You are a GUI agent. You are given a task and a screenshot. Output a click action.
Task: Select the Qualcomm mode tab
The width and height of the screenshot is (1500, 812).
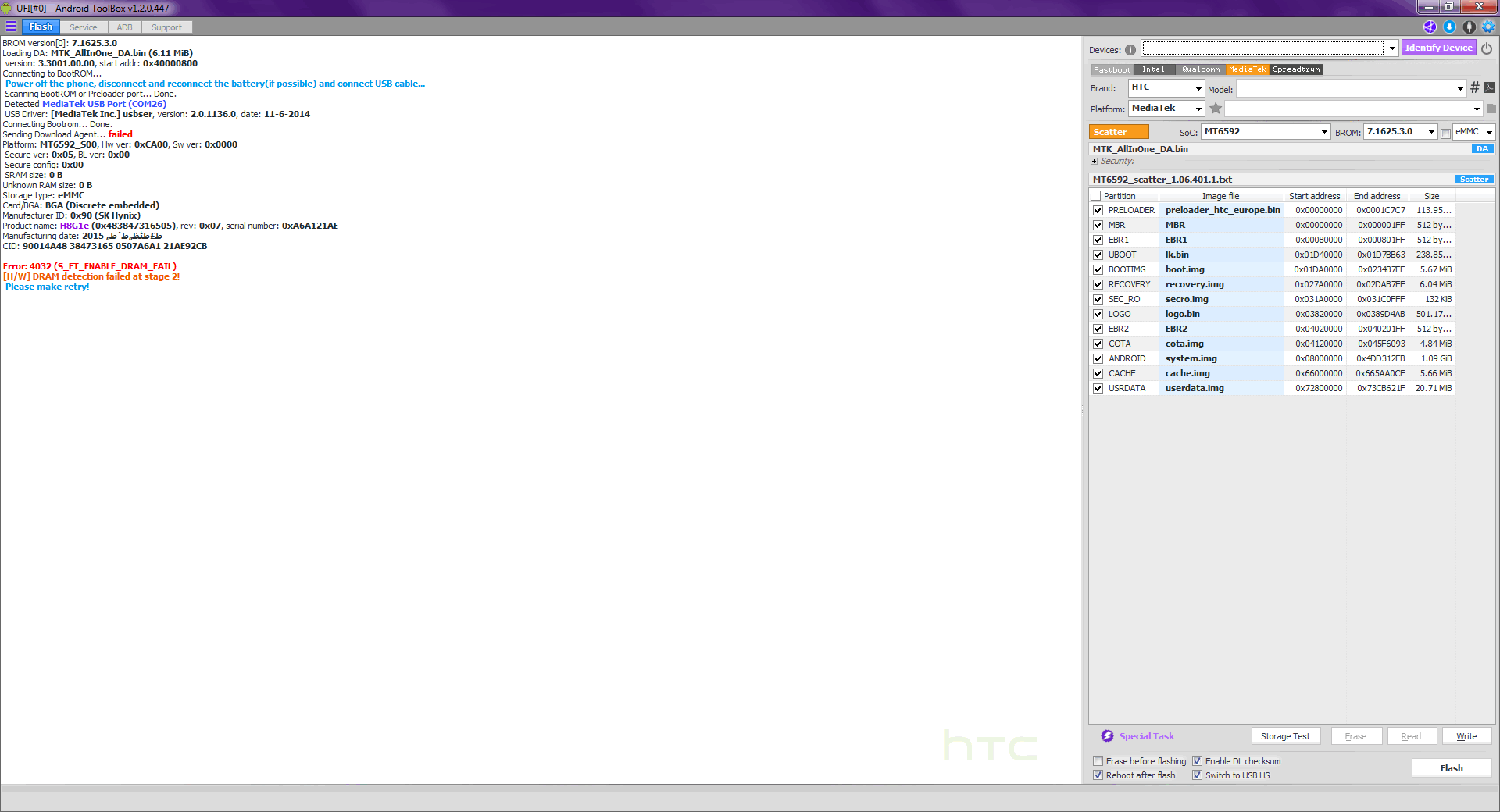click(x=1201, y=69)
